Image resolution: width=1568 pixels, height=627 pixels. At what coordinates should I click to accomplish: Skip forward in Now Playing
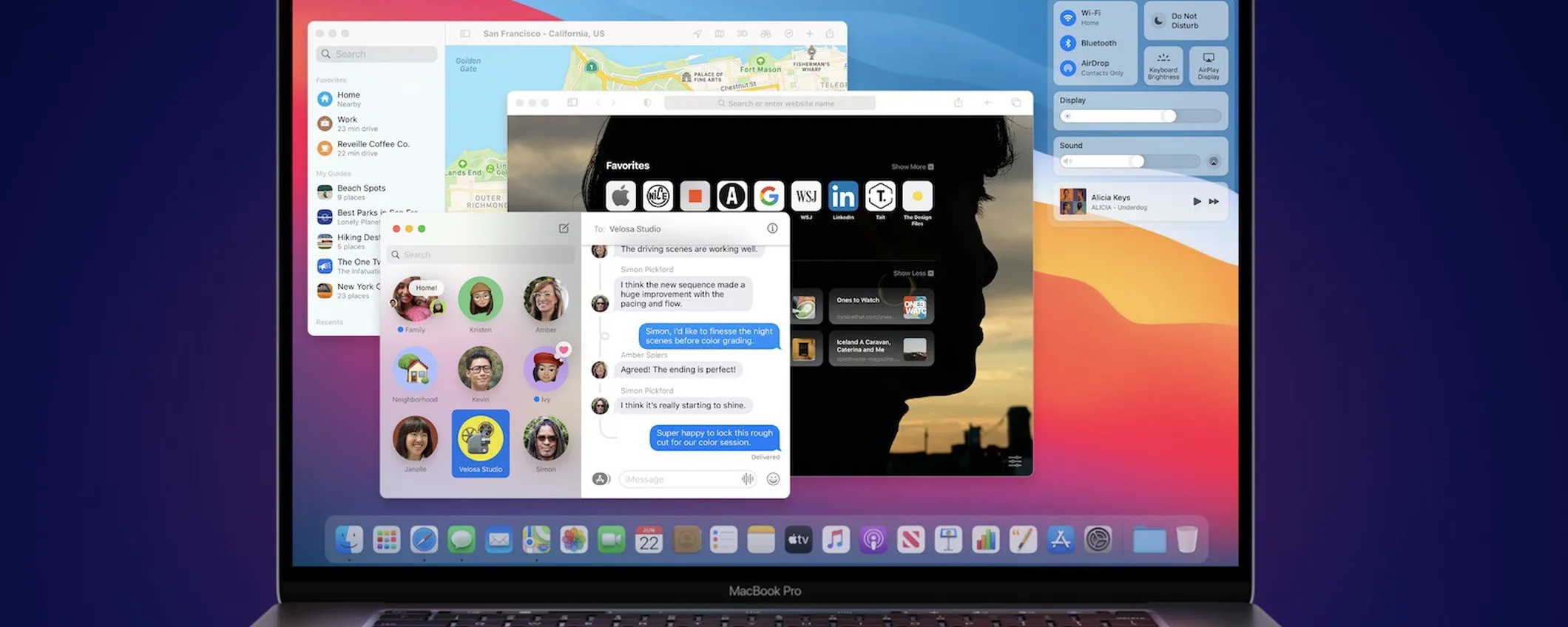(x=1214, y=201)
